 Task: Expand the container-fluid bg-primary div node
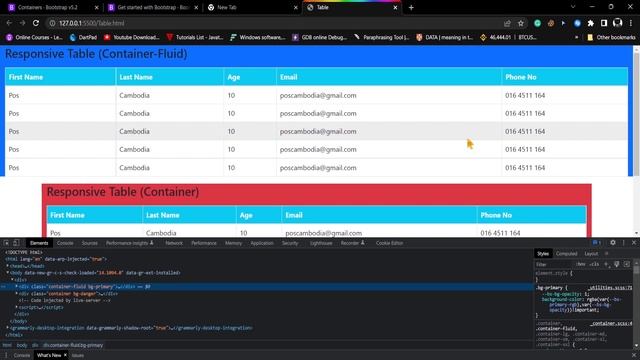[16, 287]
